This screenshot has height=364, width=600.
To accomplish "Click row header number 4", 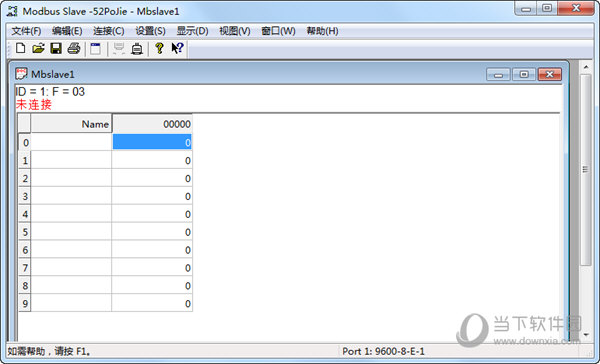I will pyautogui.click(x=25, y=214).
